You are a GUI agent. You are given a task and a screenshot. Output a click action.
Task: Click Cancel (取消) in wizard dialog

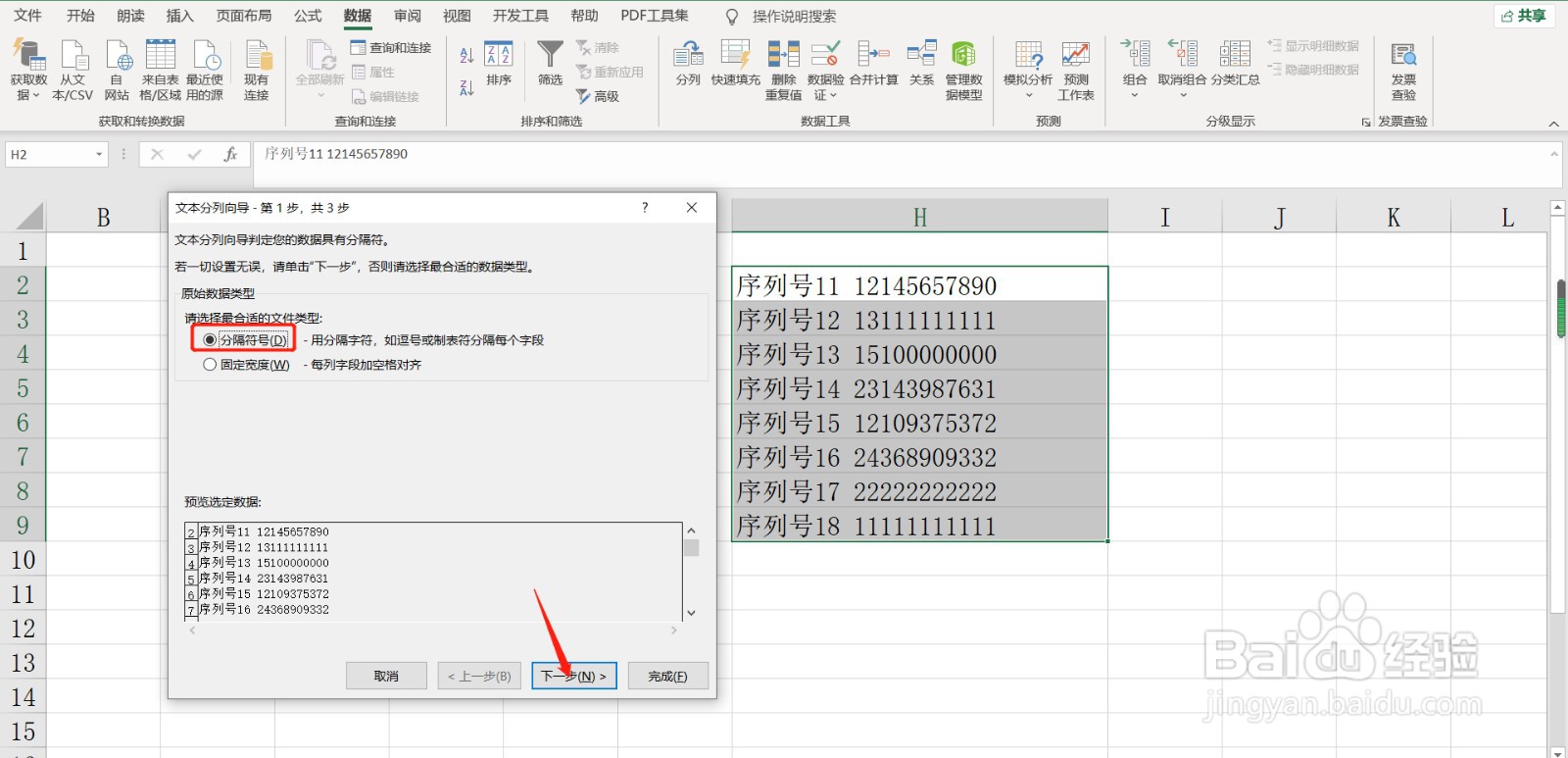click(386, 676)
